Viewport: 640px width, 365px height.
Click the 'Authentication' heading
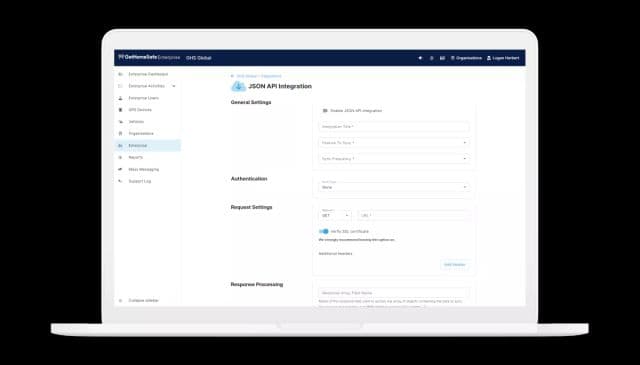point(249,179)
